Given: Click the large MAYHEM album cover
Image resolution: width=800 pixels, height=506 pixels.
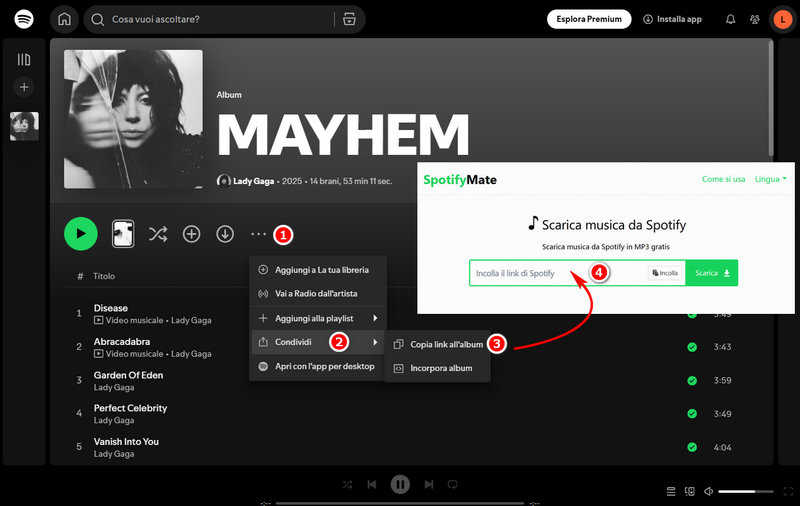Looking at the screenshot, I should 133,119.
